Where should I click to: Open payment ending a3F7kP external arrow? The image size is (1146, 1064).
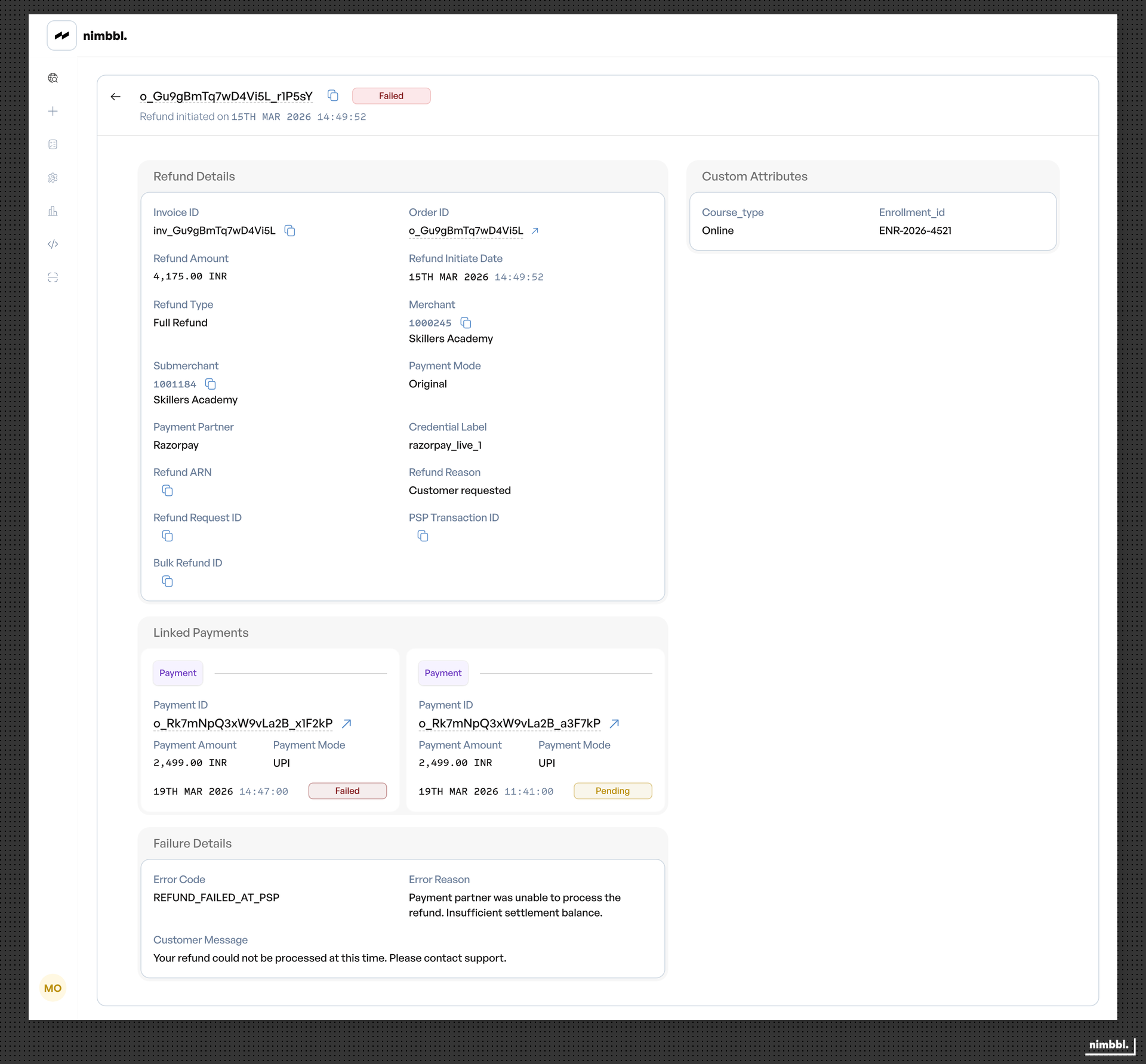coord(615,724)
